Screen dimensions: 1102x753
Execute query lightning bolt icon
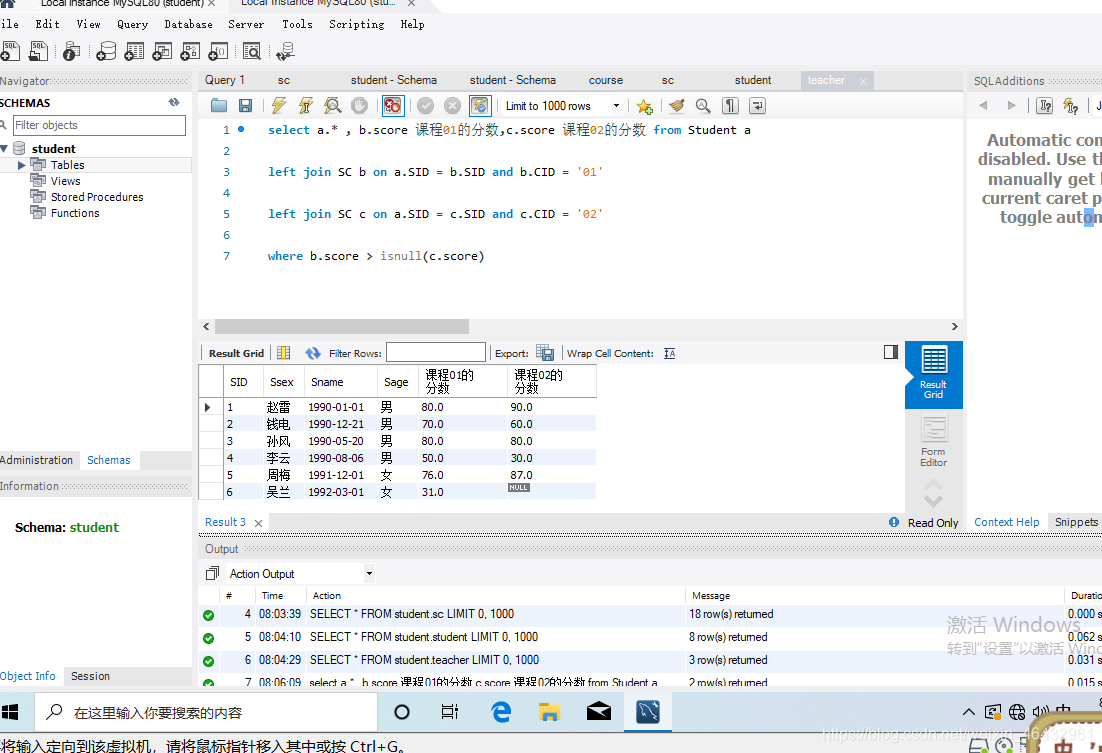(279, 105)
